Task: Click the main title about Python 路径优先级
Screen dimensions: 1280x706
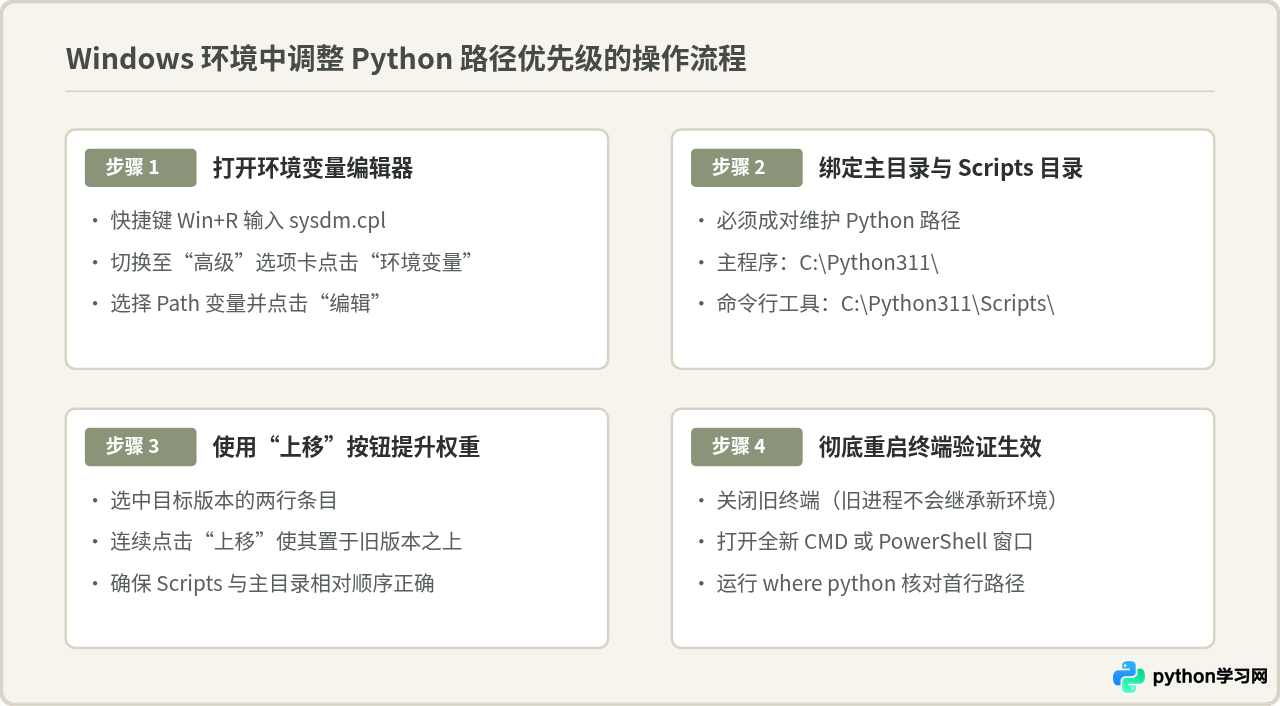Action: [x=406, y=59]
